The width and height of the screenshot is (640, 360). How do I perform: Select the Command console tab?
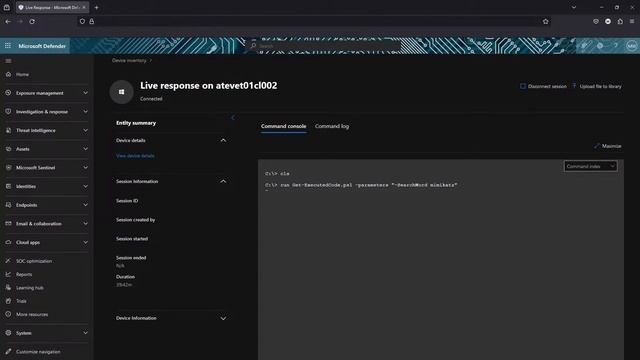tap(283, 126)
